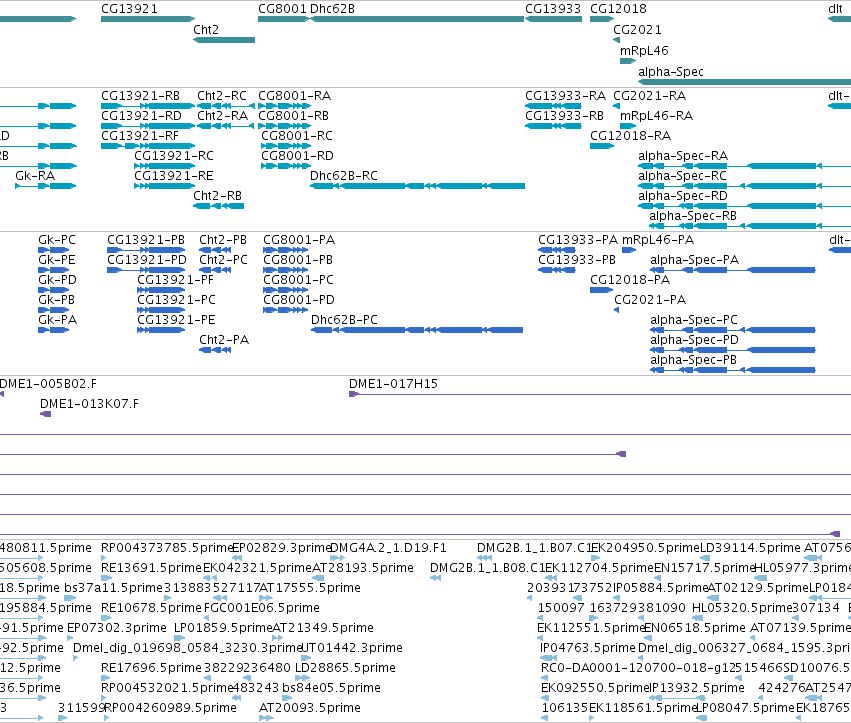Click the "RE17696.5prime" EST label
The width and height of the screenshot is (851, 723).
(151, 668)
